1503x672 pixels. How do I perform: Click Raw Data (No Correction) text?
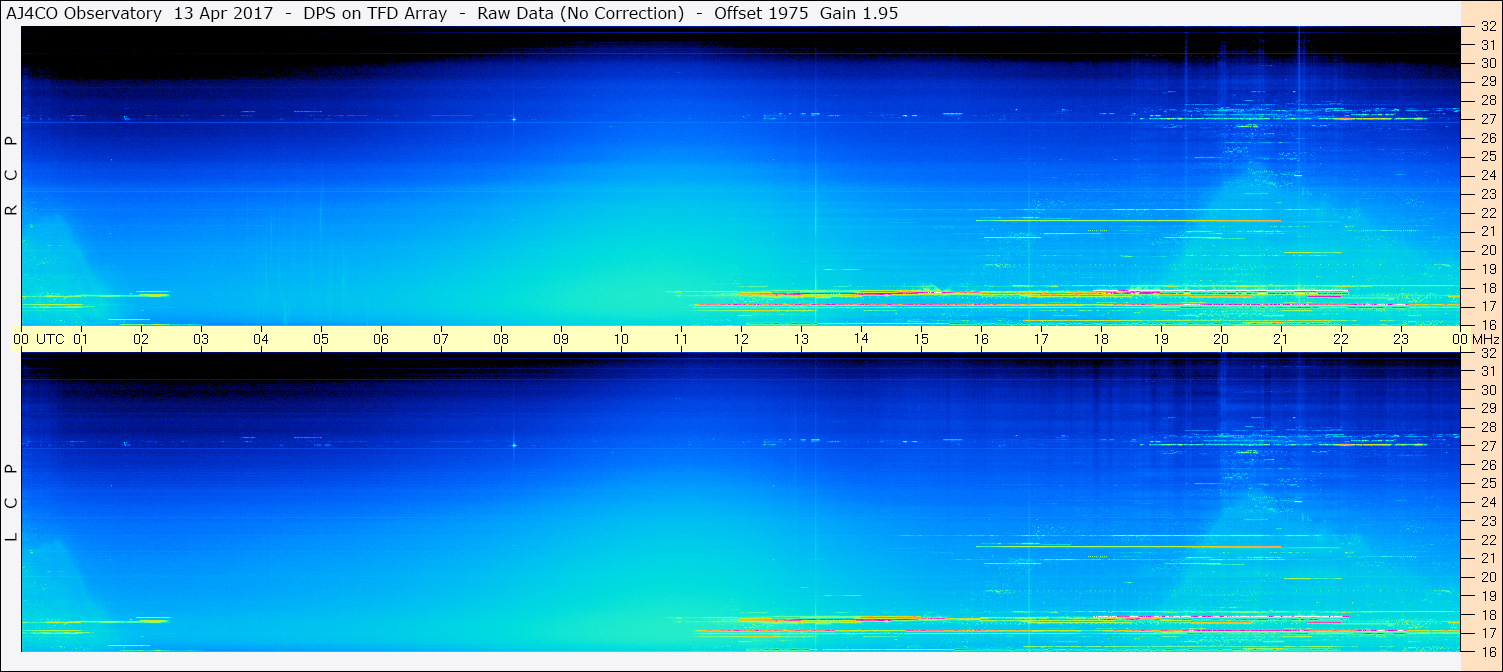click(x=581, y=13)
